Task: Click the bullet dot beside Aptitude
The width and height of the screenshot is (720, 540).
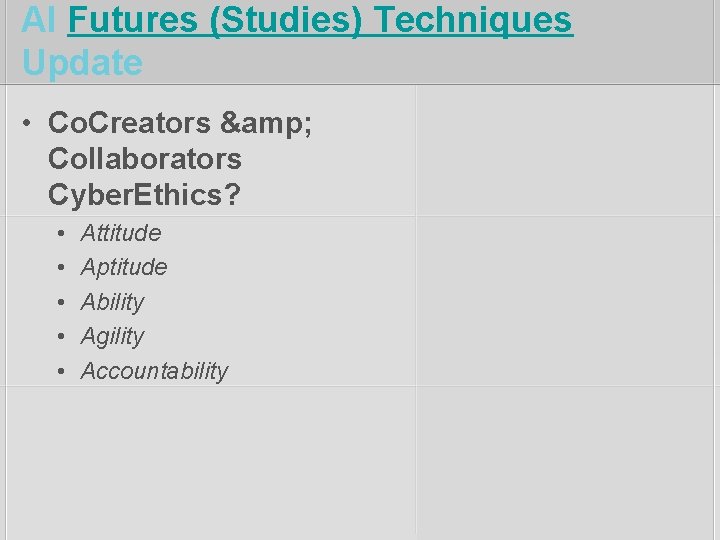Action: tap(62, 267)
